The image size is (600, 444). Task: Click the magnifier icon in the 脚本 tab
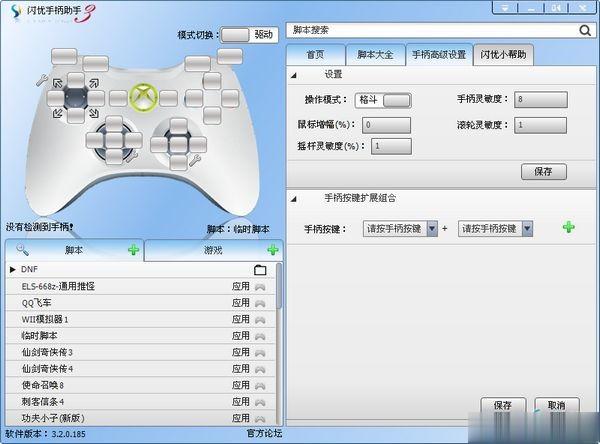point(22,250)
